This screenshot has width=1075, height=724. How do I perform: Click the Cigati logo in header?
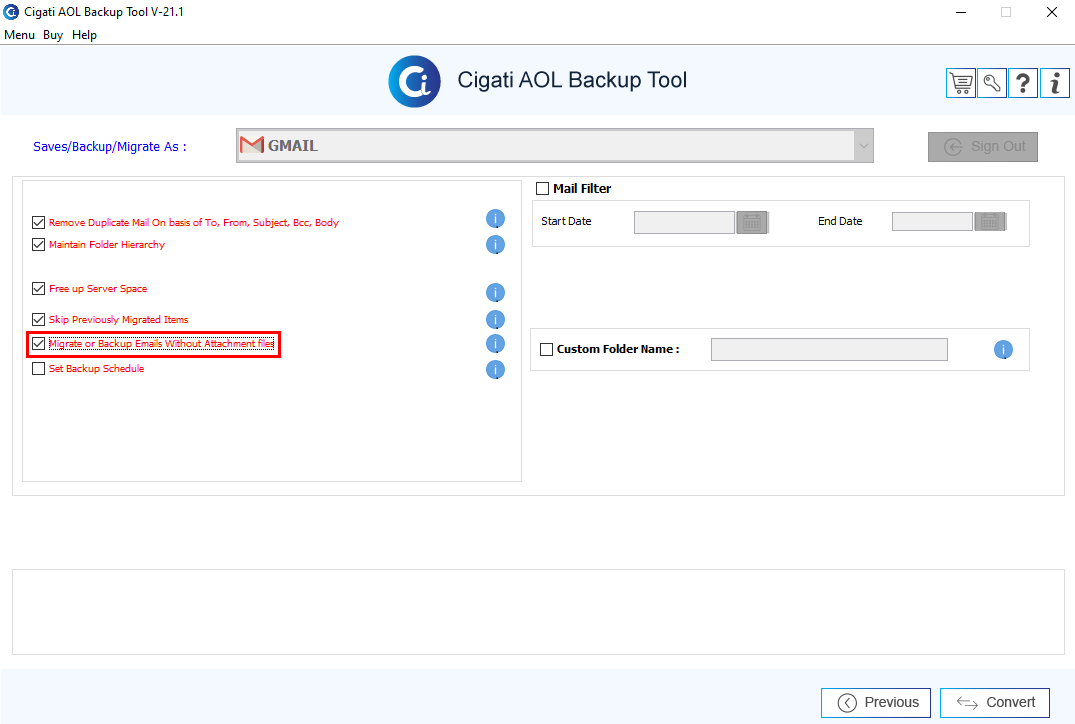pos(414,82)
